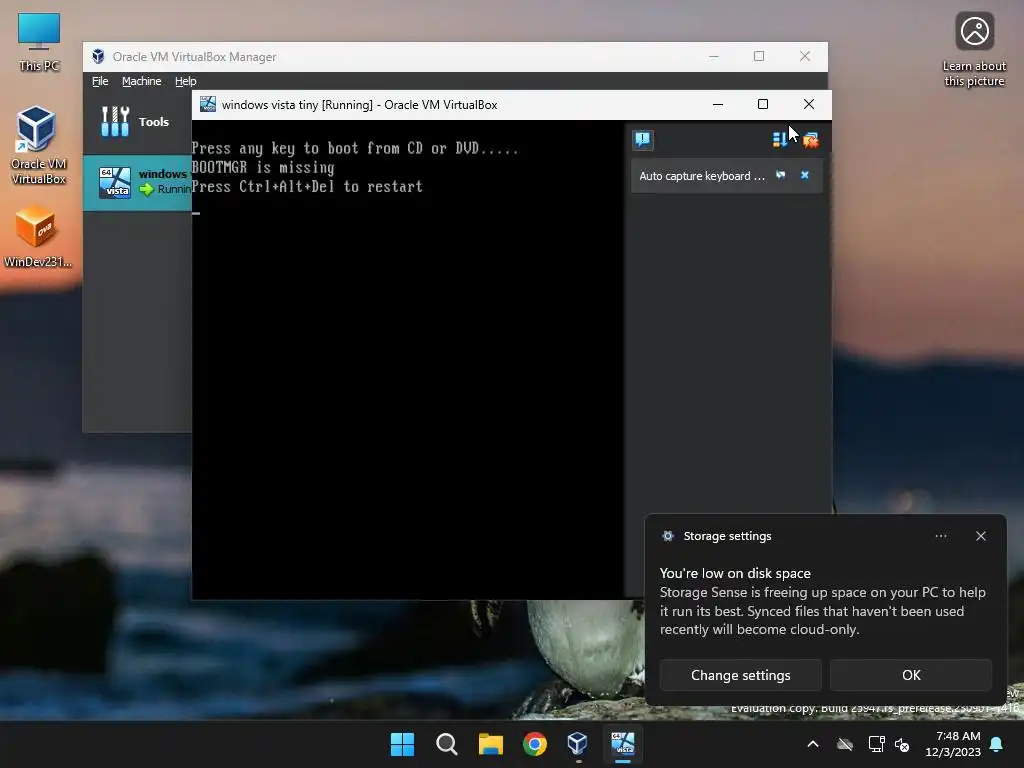Click the OneDrive cloud tray icon
Image resolution: width=1024 pixels, height=768 pixels.
pos(845,744)
